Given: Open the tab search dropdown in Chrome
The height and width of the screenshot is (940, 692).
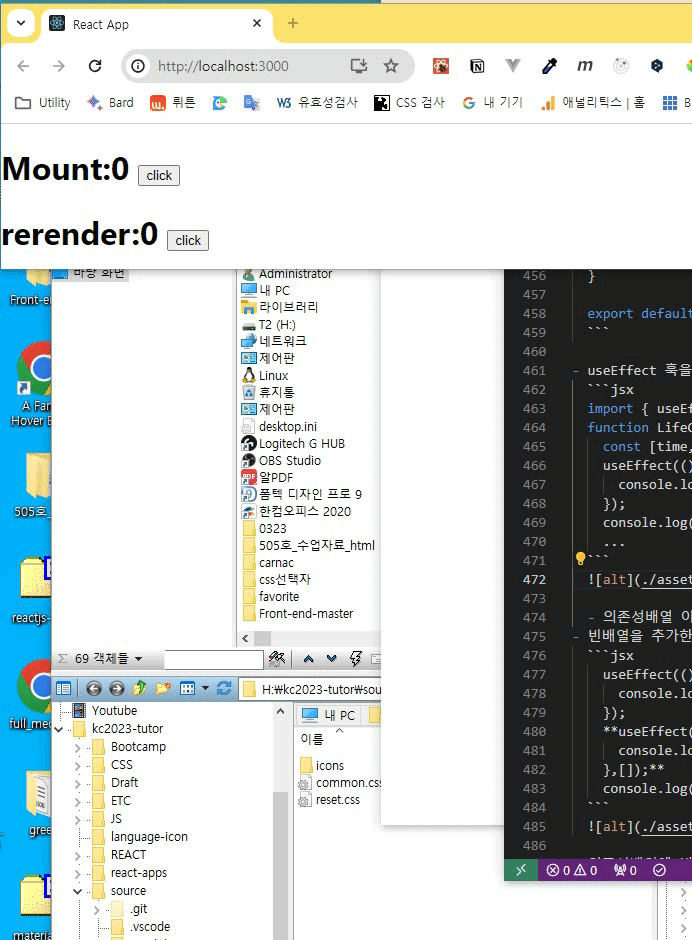Looking at the screenshot, I should 21,23.
